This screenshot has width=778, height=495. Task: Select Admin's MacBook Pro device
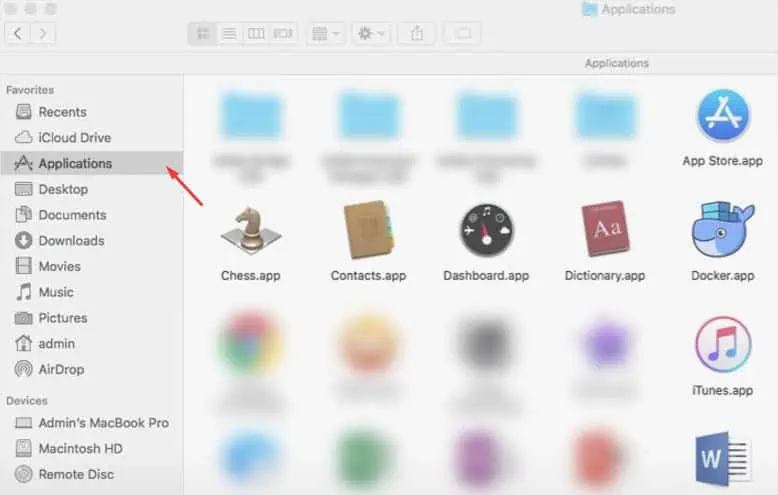coord(92,423)
